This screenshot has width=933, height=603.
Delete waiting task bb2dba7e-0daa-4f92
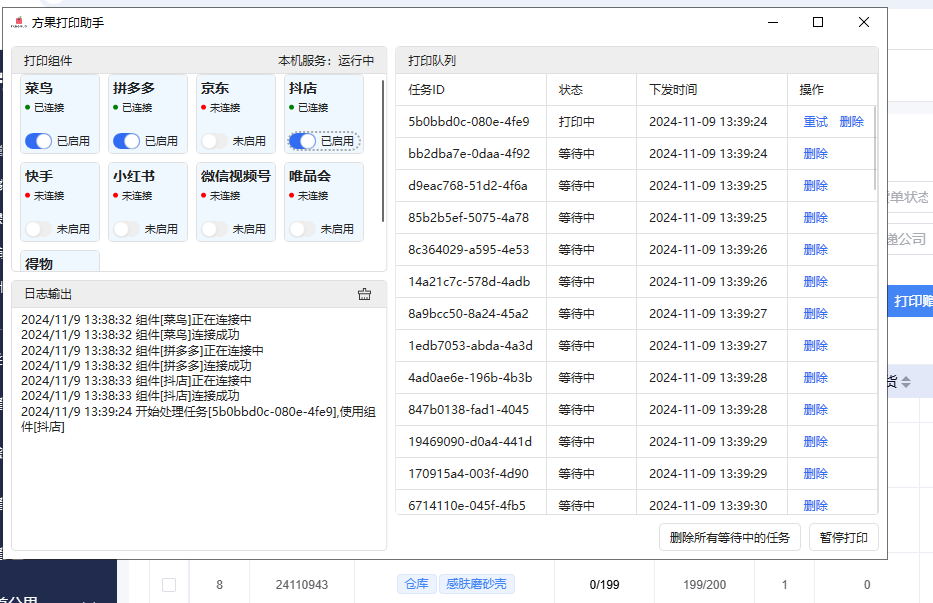(815, 154)
